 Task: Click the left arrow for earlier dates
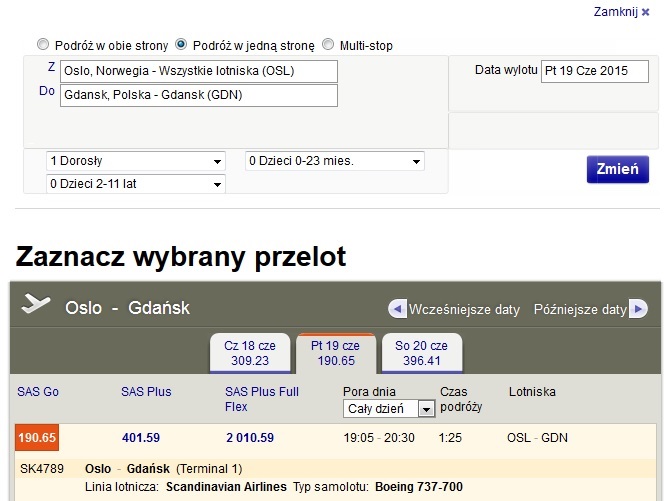(397, 309)
